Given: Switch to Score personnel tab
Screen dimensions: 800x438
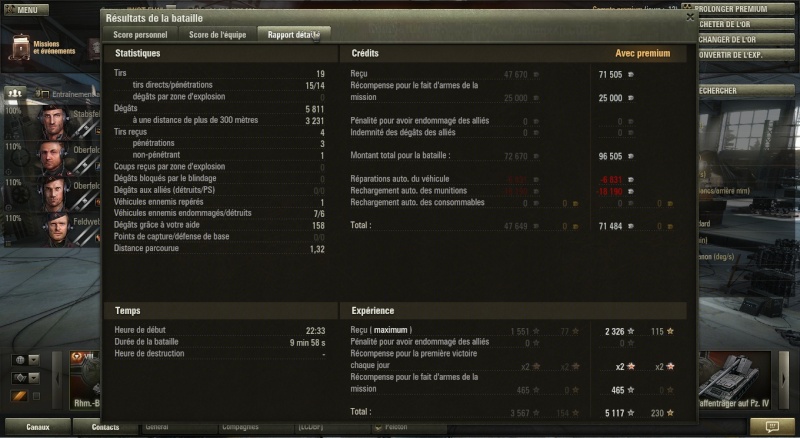Looking at the screenshot, I should [140, 35].
